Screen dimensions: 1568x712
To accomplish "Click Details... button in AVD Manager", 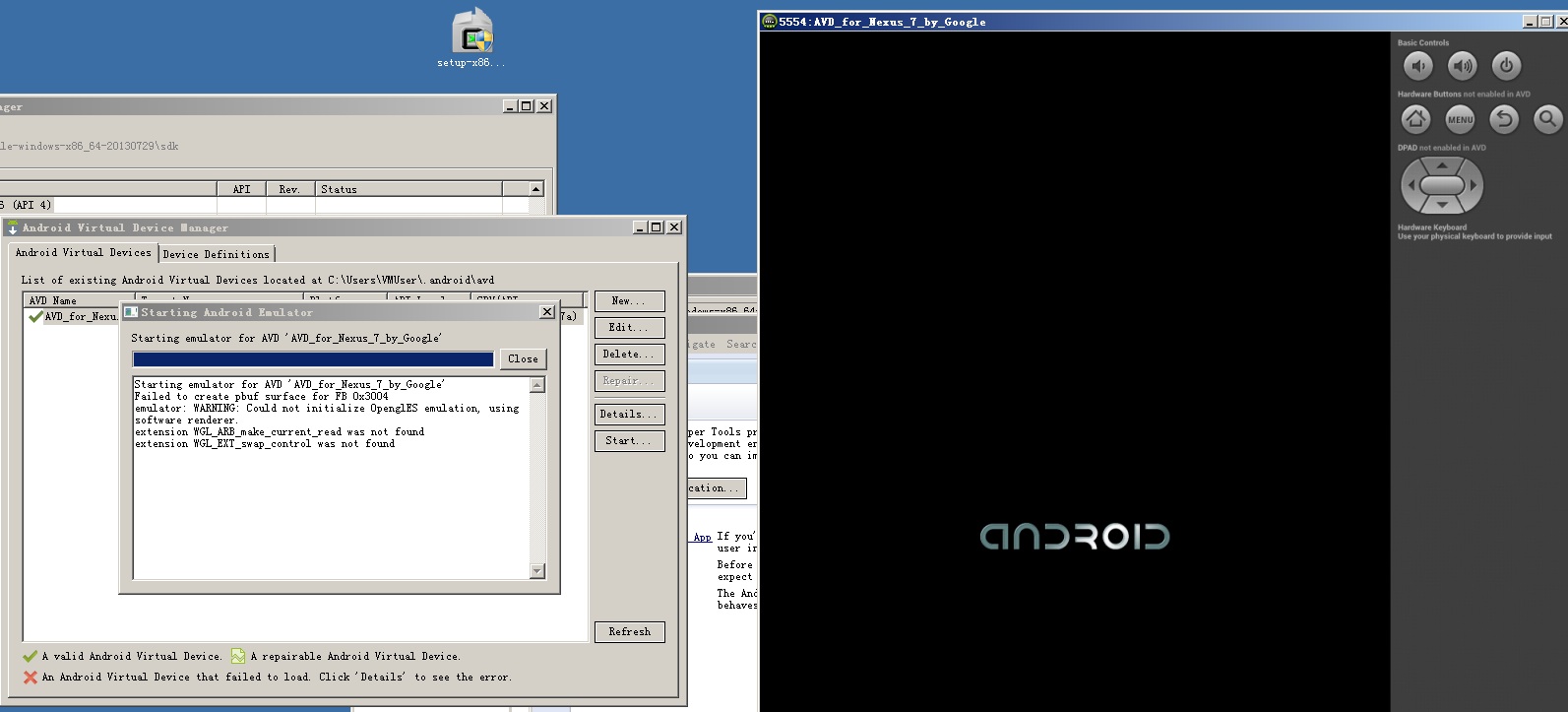I will pos(629,415).
